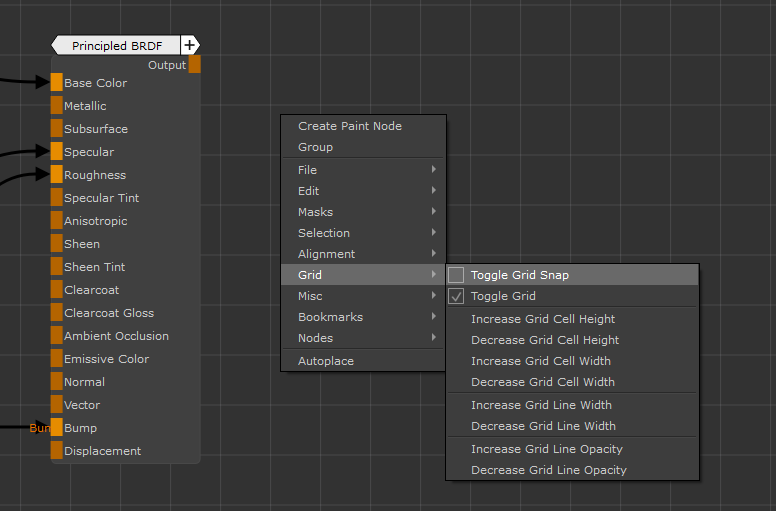Uncheck the Toggle Grid option
This screenshot has height=511, width=776.
coord(456,296)
